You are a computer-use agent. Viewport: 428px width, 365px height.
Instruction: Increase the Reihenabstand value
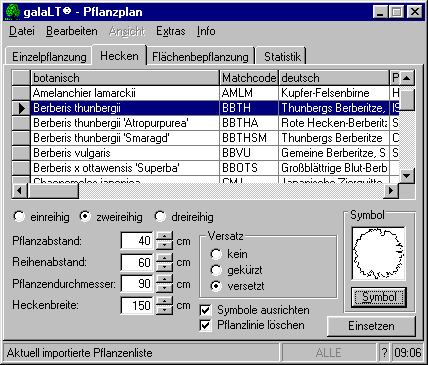coord(164,257)
